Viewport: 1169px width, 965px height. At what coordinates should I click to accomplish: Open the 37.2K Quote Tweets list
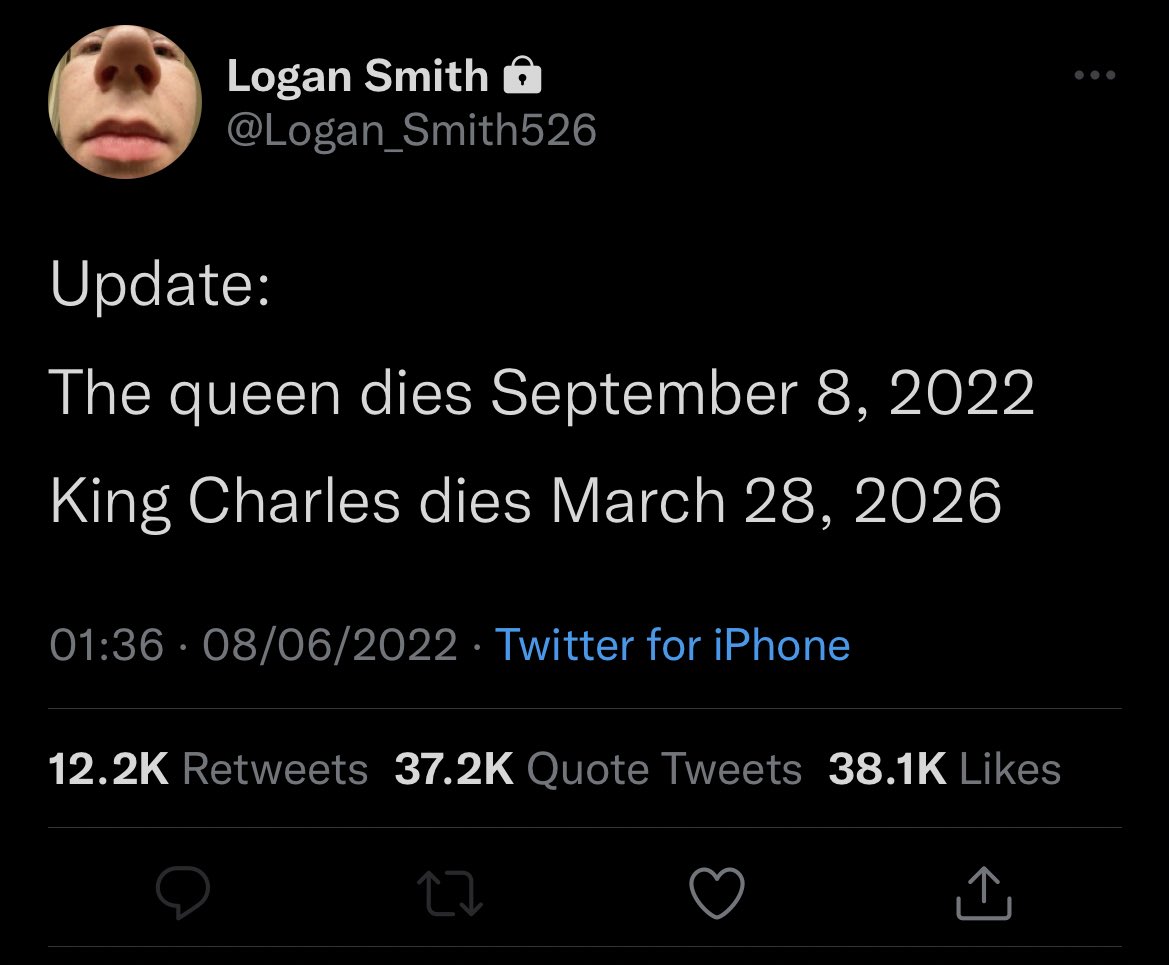(x=601, y=768)
